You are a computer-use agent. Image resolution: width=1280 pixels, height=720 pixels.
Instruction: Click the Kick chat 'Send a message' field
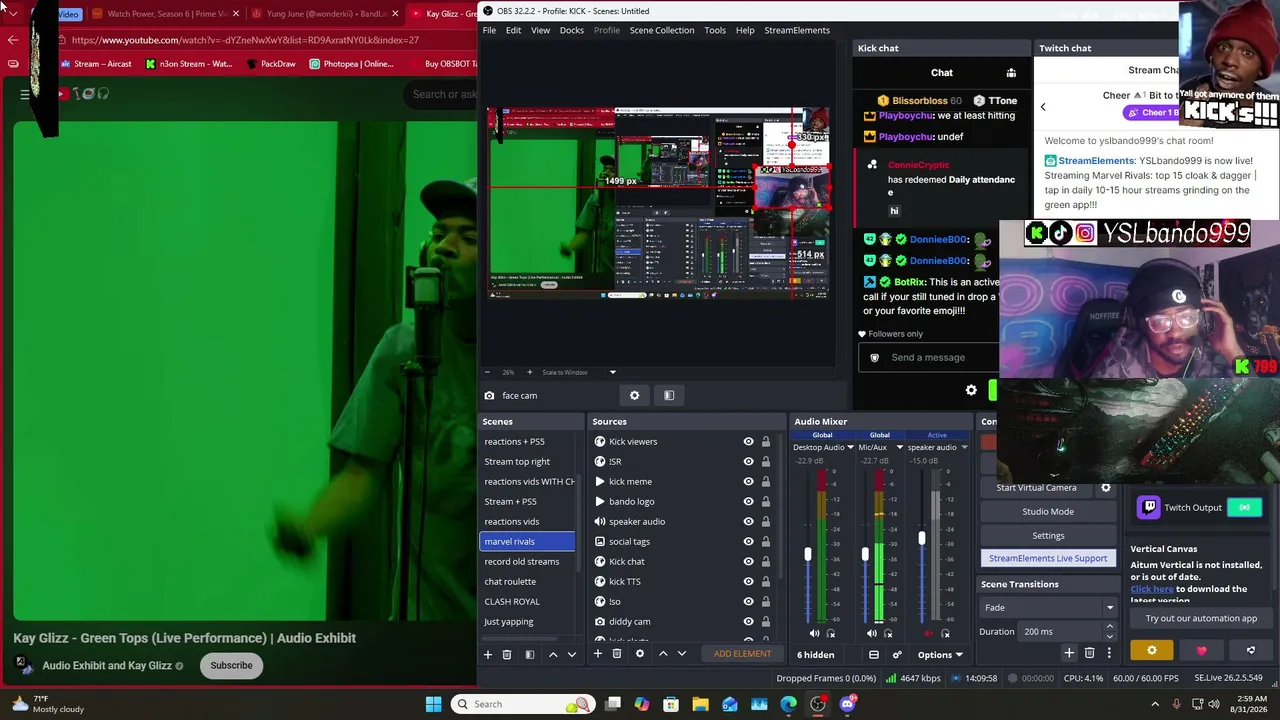coord(928,357)
